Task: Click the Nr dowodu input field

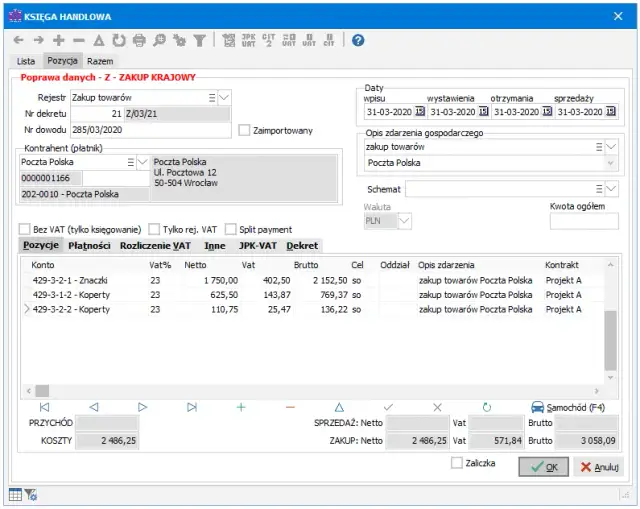Action: pos(152,130)
